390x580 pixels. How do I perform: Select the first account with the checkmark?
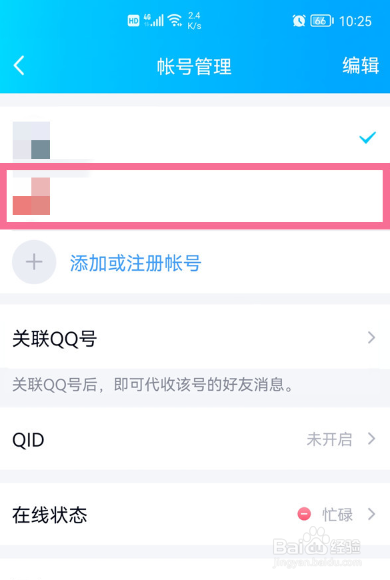tap(195, 137)
